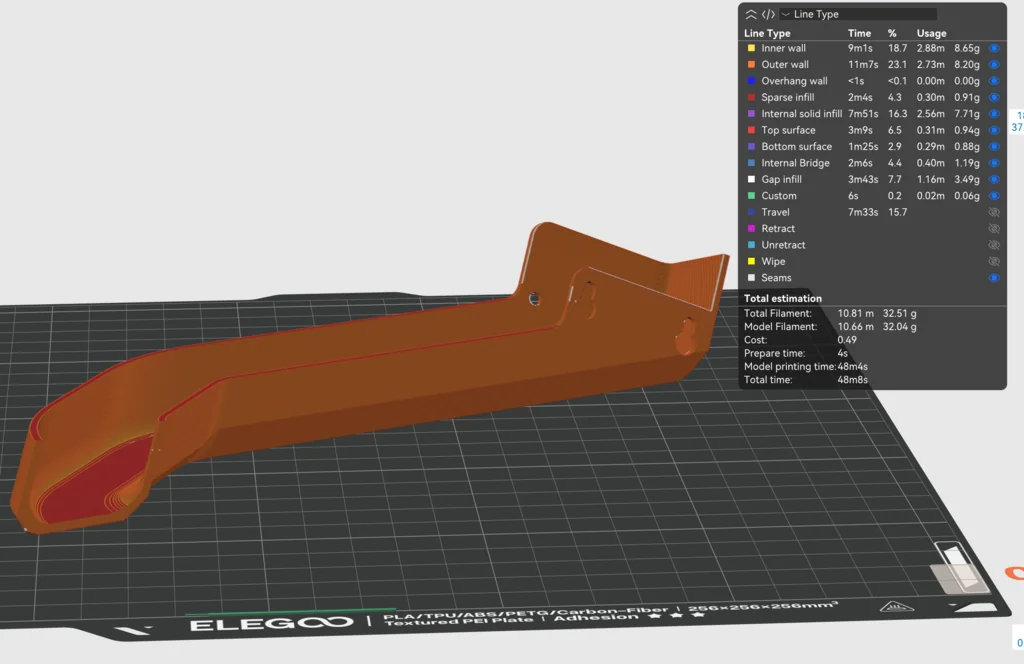
Task: Click the Usage column header
Action: point(931,33)
